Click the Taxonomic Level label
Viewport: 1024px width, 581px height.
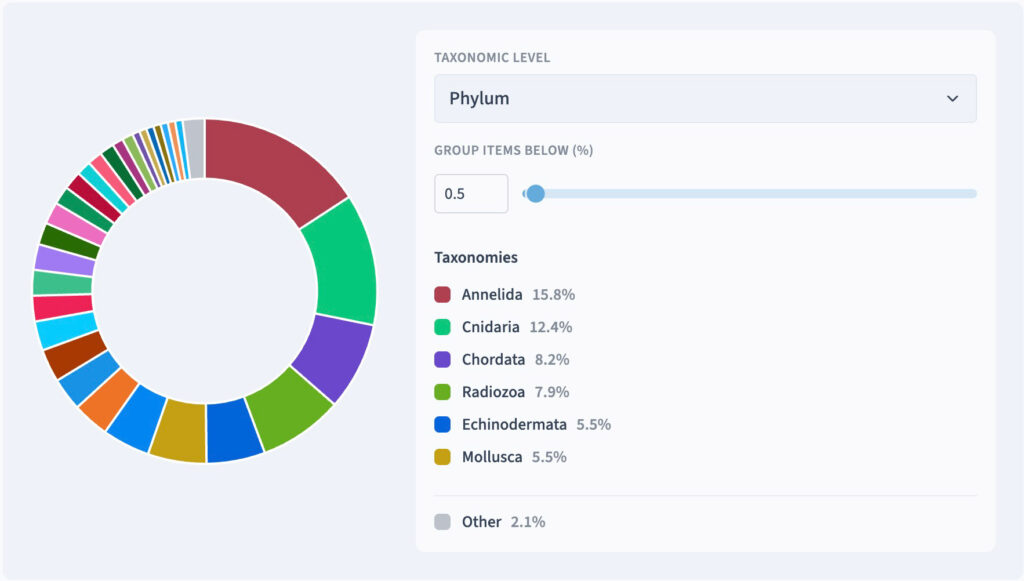point(492,57)
